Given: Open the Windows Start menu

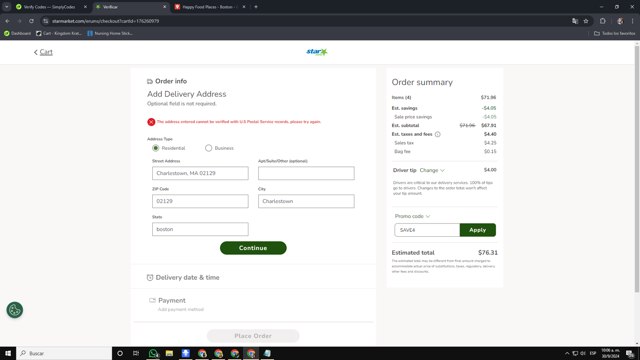Looking at the screenshot, I should coord(8,353).
